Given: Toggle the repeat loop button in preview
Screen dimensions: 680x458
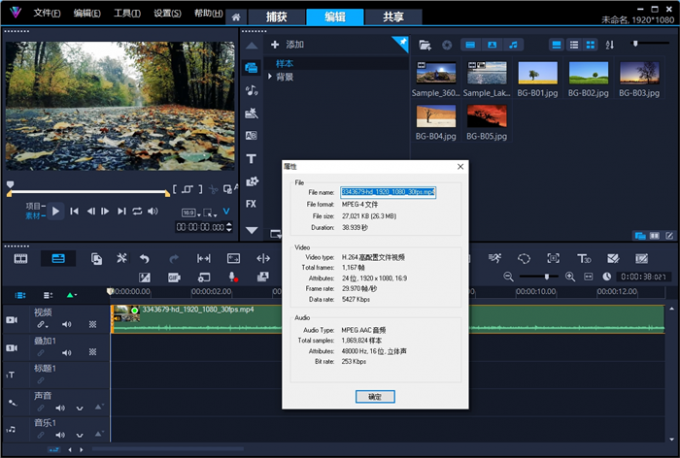Looking at the screenshot, I should tap(137, 211).
